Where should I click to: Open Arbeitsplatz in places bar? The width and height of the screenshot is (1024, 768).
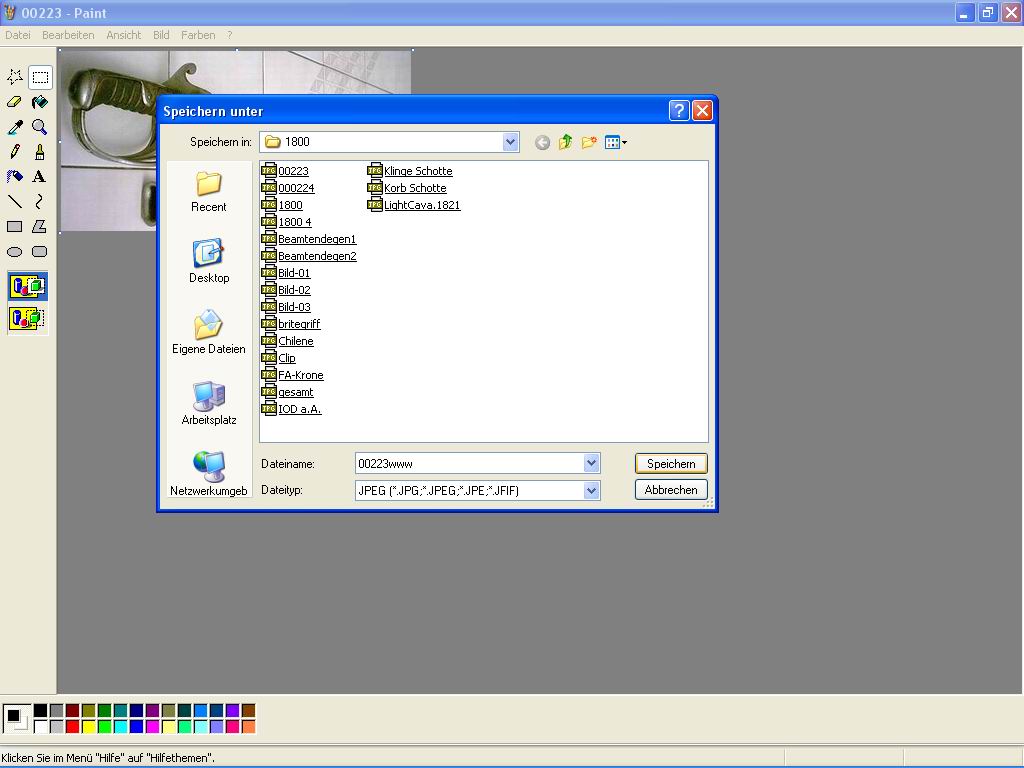click(x=208, y=404)
